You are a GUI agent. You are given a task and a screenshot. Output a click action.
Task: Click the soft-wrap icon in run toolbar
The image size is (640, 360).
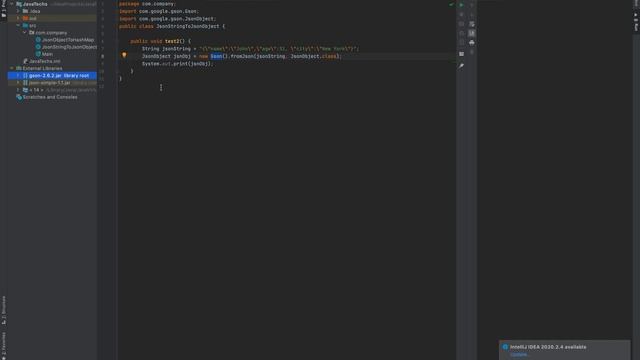[472, 24]
